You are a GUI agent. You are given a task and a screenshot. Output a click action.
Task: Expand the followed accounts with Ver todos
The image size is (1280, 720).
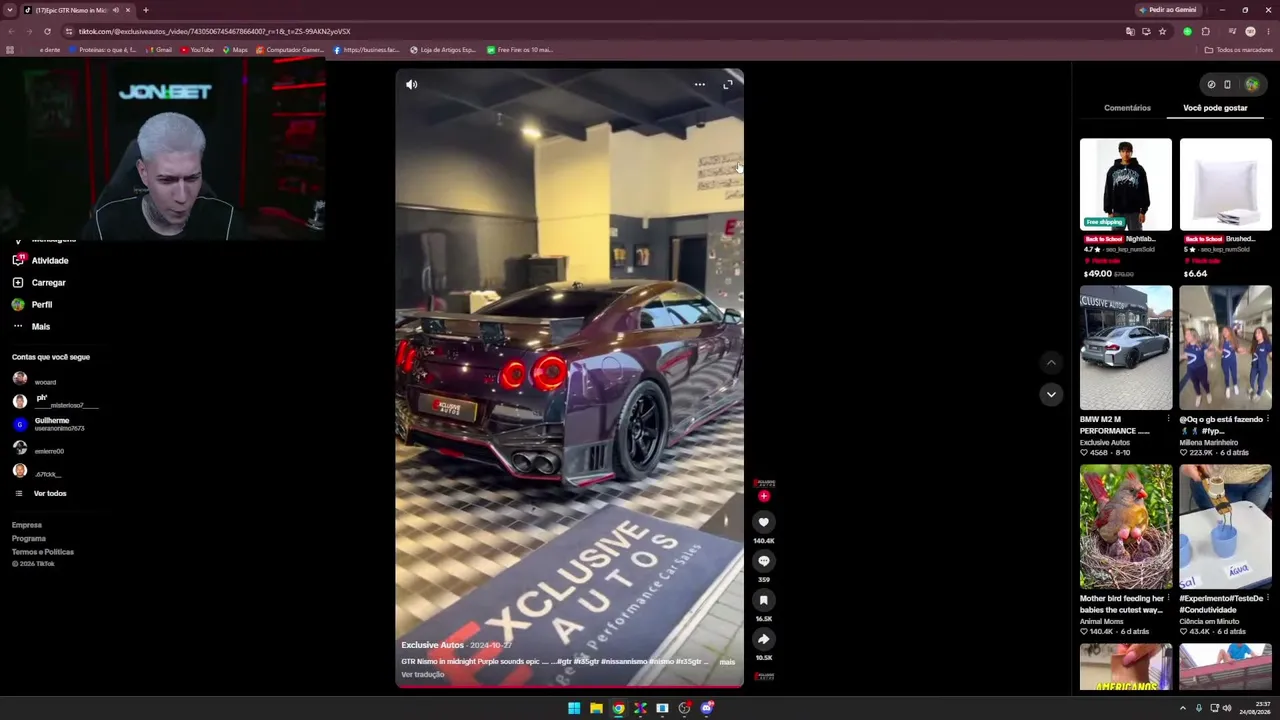[40, 494]
